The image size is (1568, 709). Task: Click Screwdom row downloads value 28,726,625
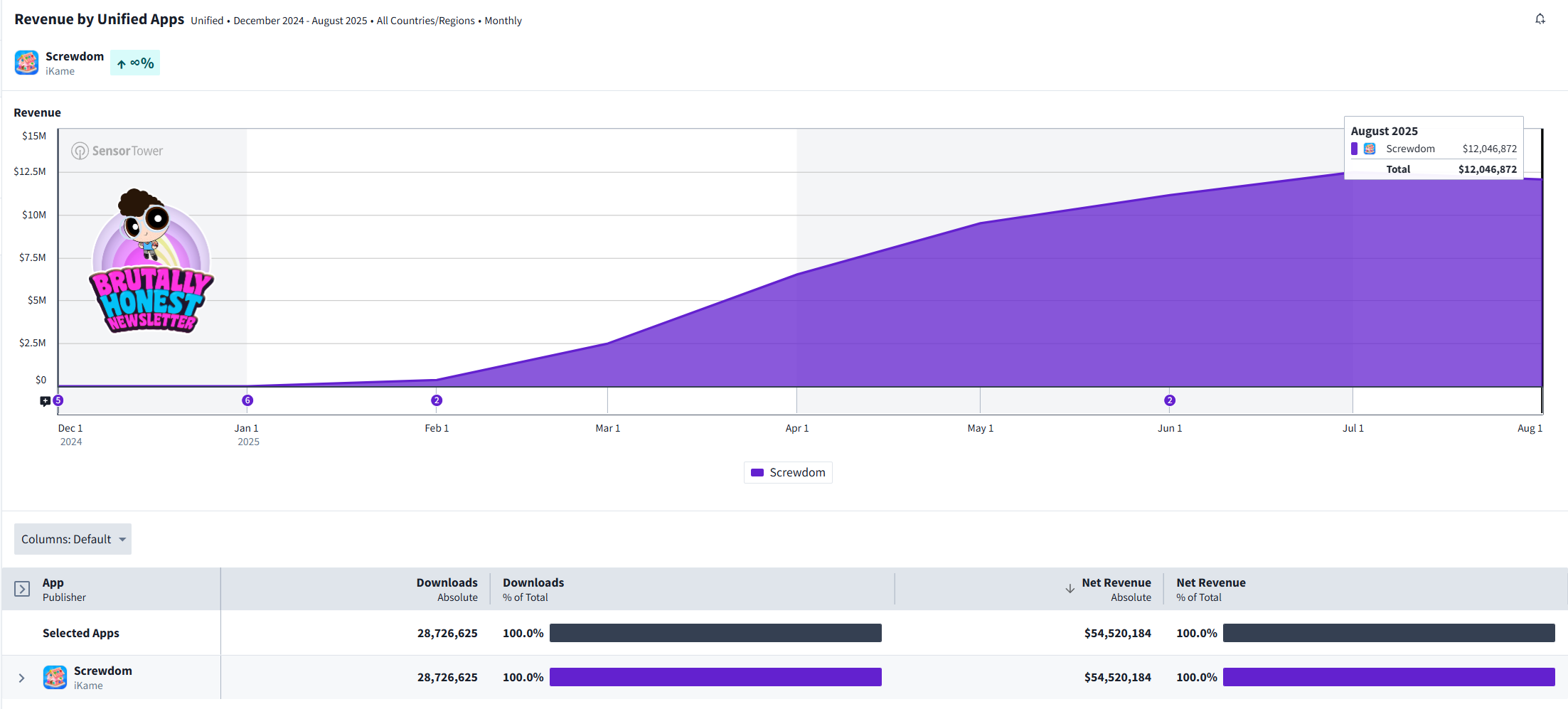click(447, 677)
